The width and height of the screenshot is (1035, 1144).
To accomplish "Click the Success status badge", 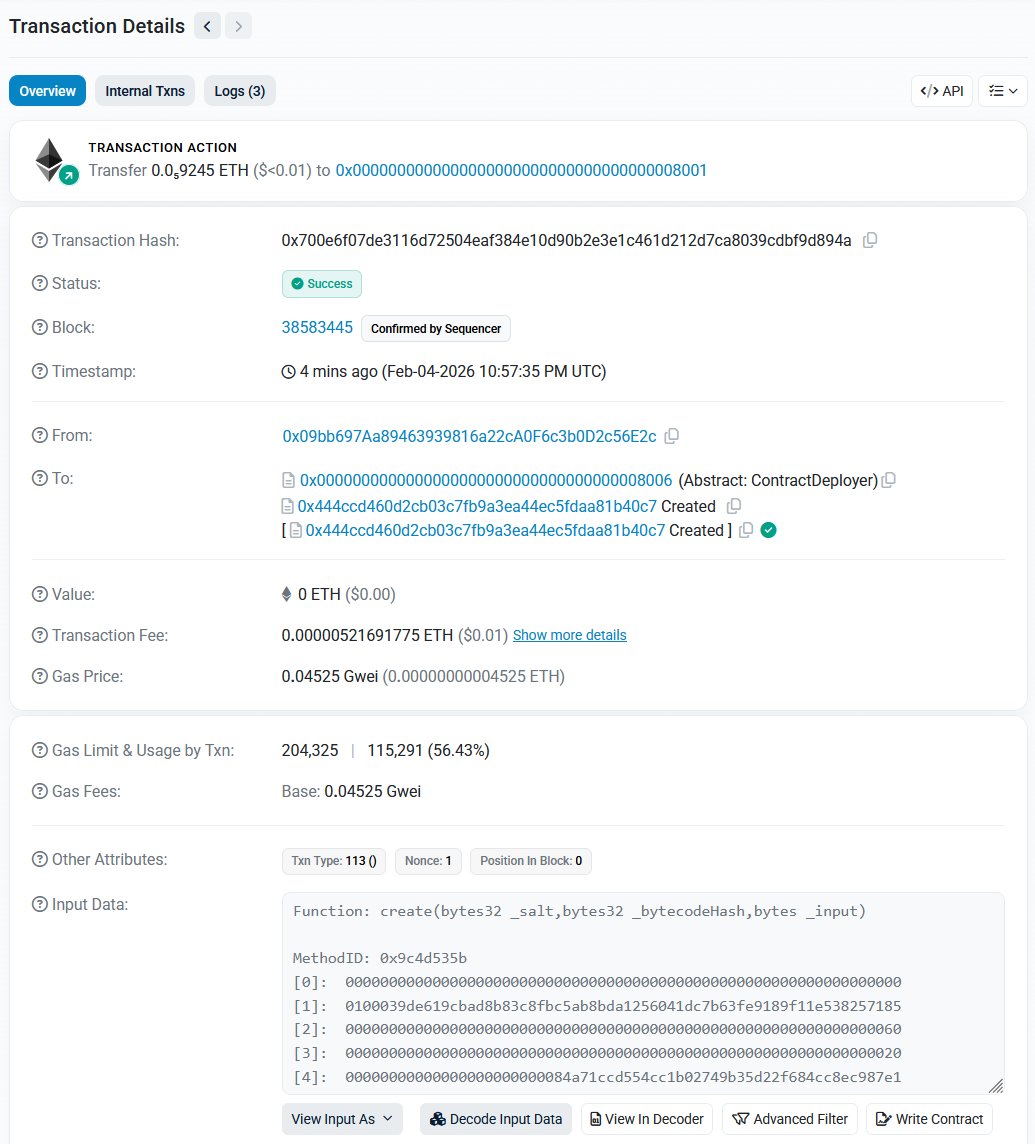I will point(322,284).
